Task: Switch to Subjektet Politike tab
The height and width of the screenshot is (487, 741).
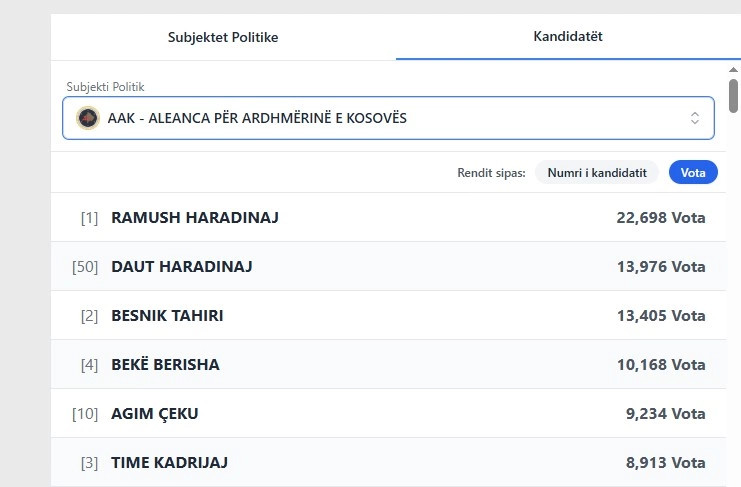Action: point(222,37)
